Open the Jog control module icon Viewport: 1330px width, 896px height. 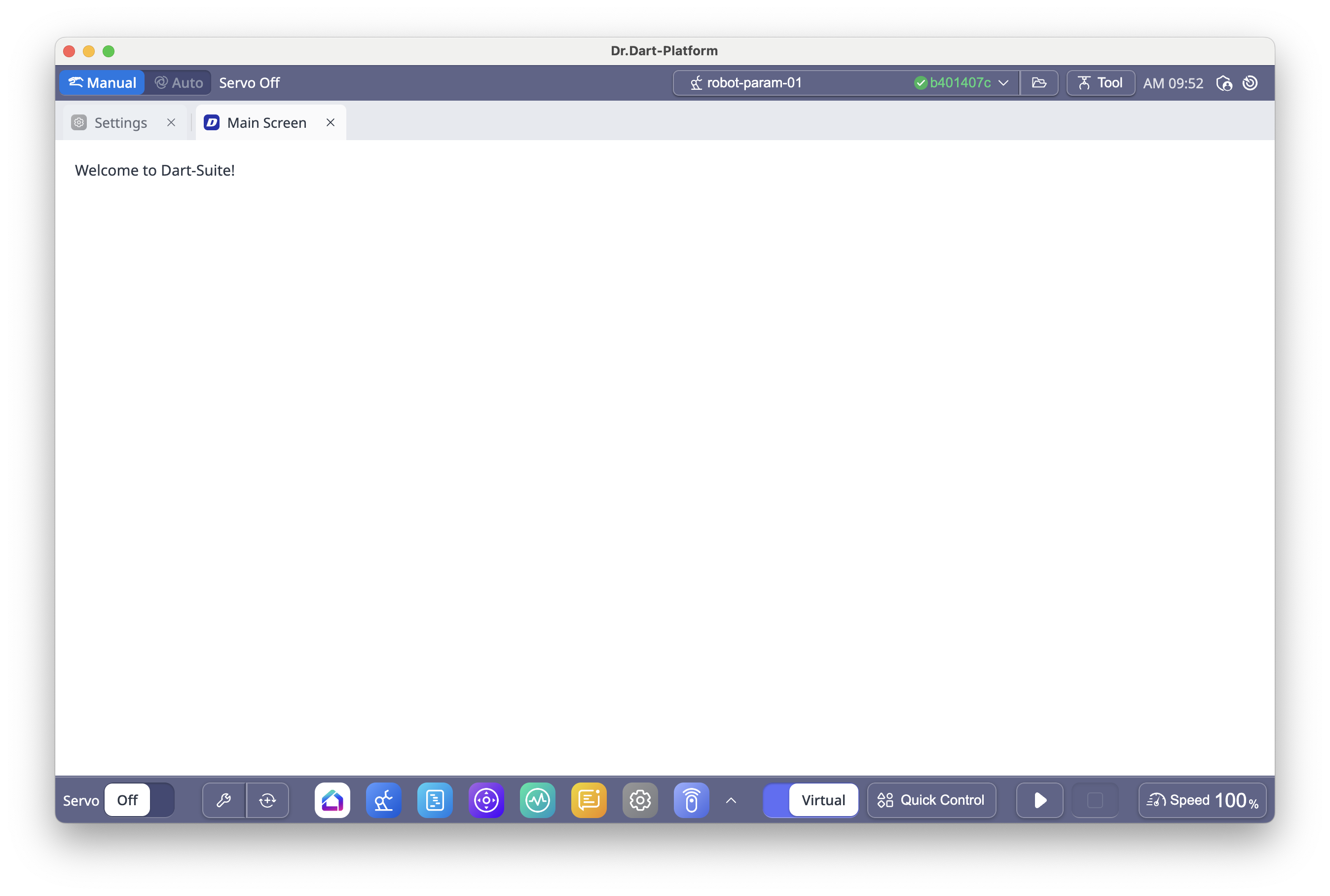pyautogui.click(x=486, y=800)
